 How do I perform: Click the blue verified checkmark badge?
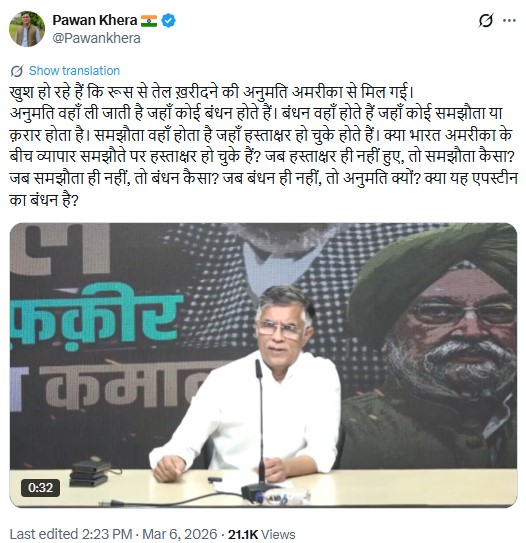coord(169,20)
